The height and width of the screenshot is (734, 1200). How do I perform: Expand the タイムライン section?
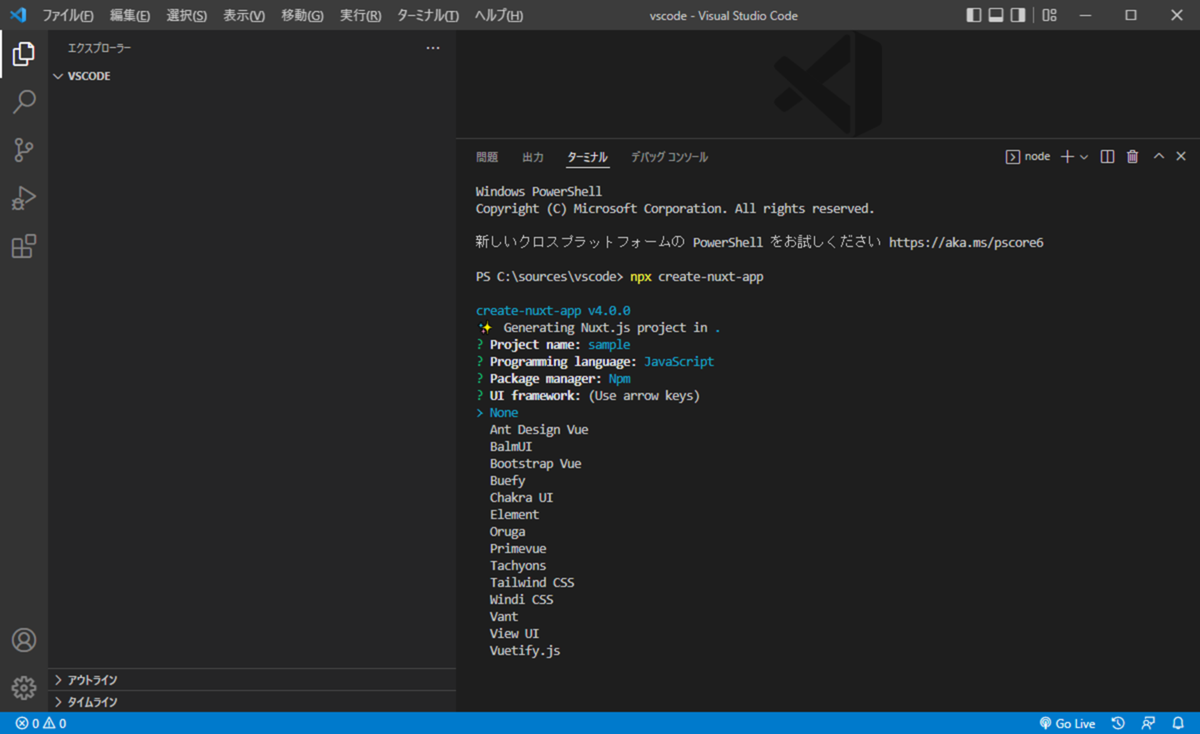pos(252,702)
